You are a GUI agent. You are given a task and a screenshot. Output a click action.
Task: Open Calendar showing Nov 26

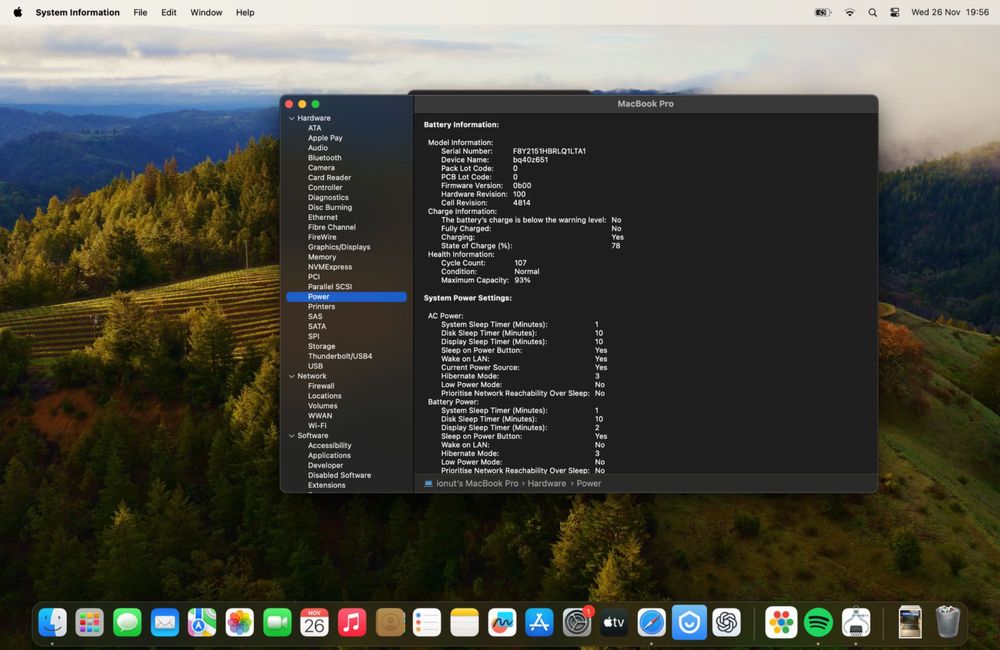click(x=314, y=622)
